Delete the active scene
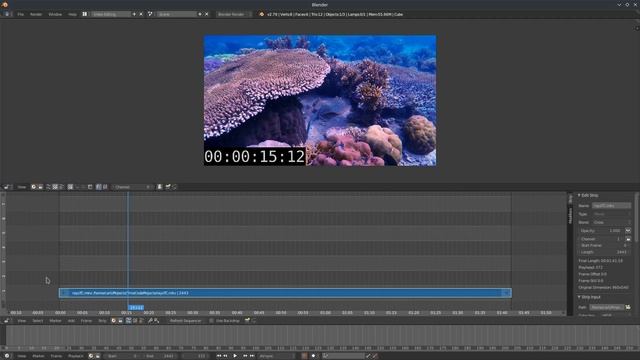The height and width of the screenshot is (360, 640). coord(207,14)
